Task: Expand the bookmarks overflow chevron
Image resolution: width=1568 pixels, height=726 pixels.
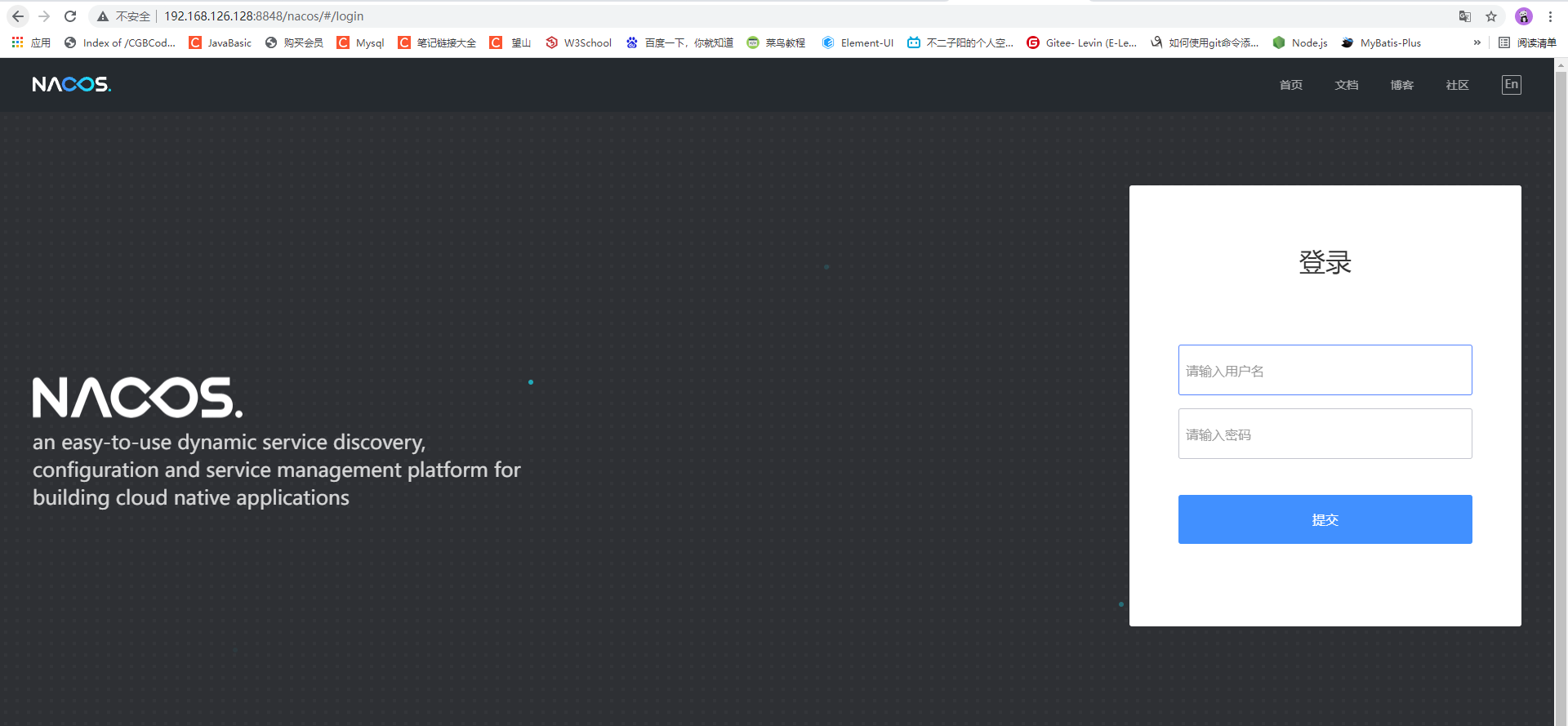Action: click(x=1477, y=42)
